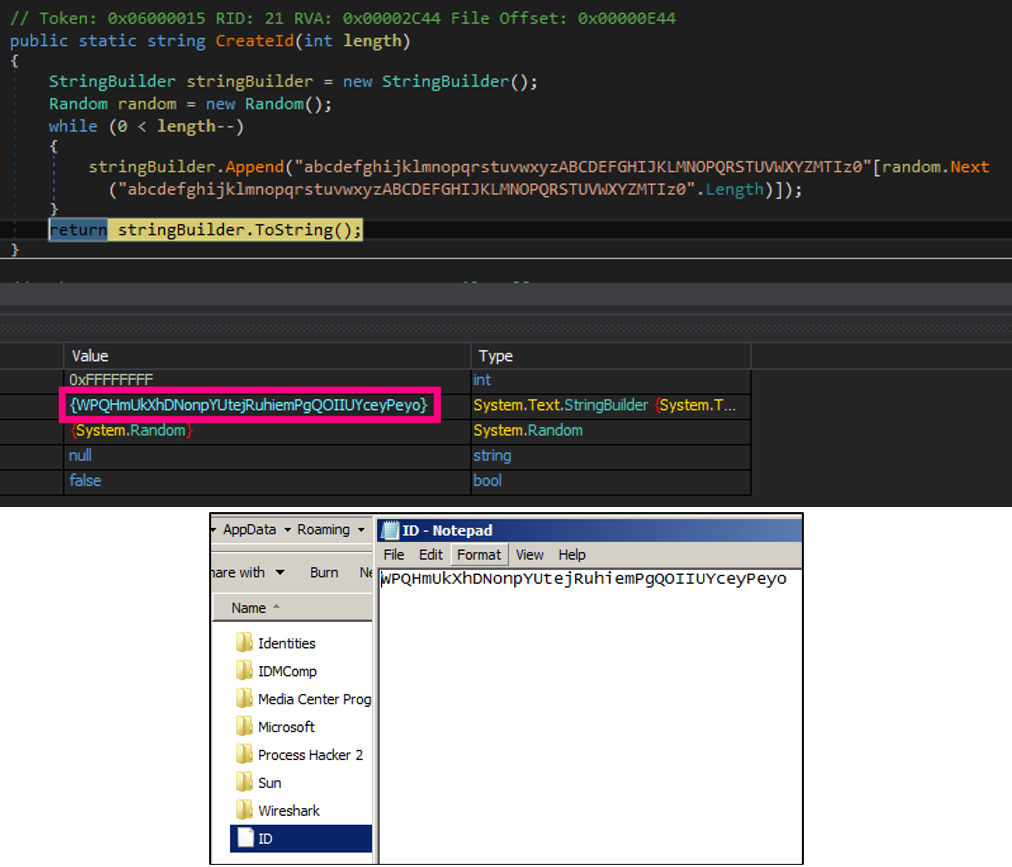Click inside the Notepad text area

590,720
